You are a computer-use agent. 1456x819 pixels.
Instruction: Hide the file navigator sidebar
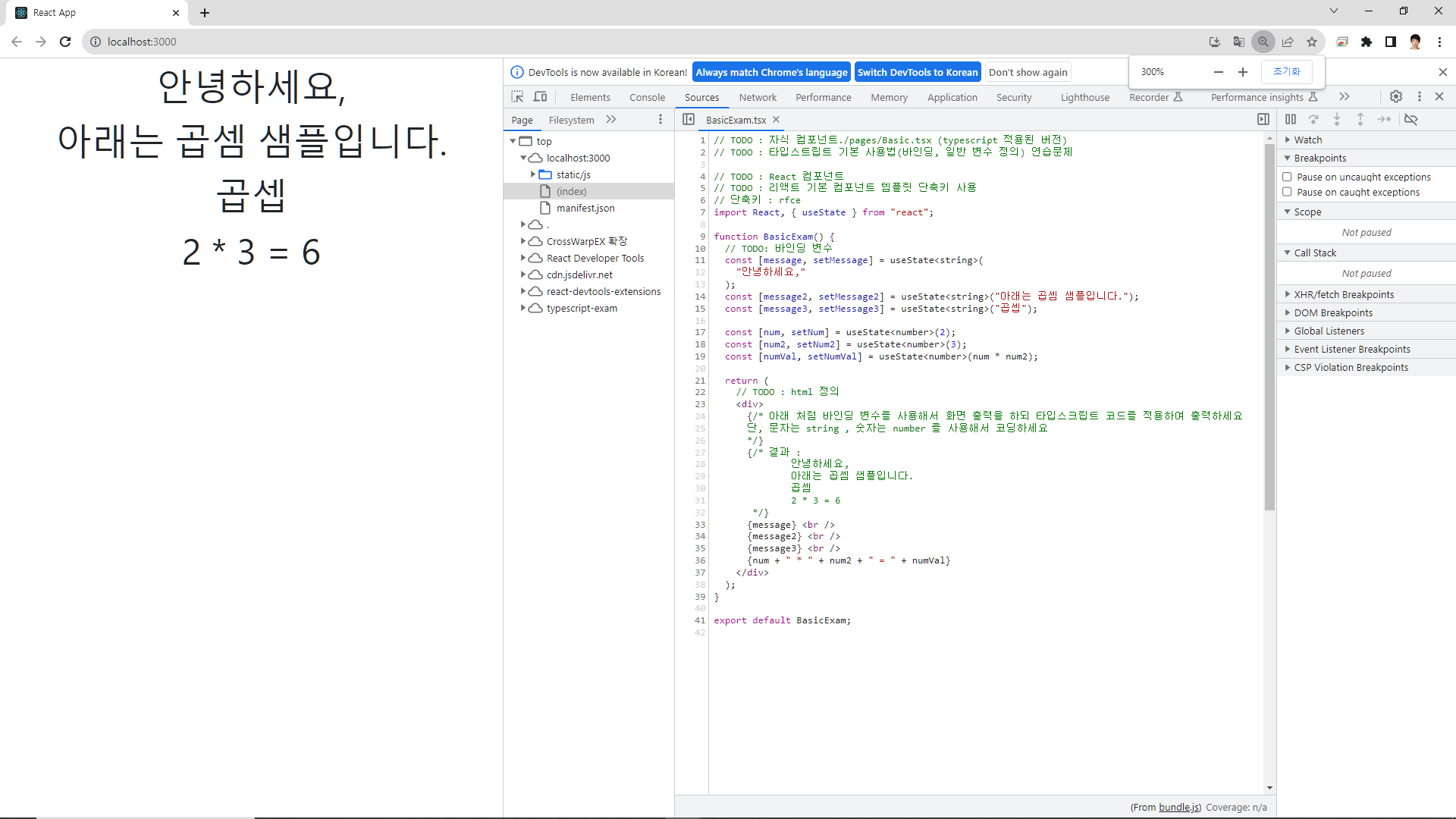[689, 119]
